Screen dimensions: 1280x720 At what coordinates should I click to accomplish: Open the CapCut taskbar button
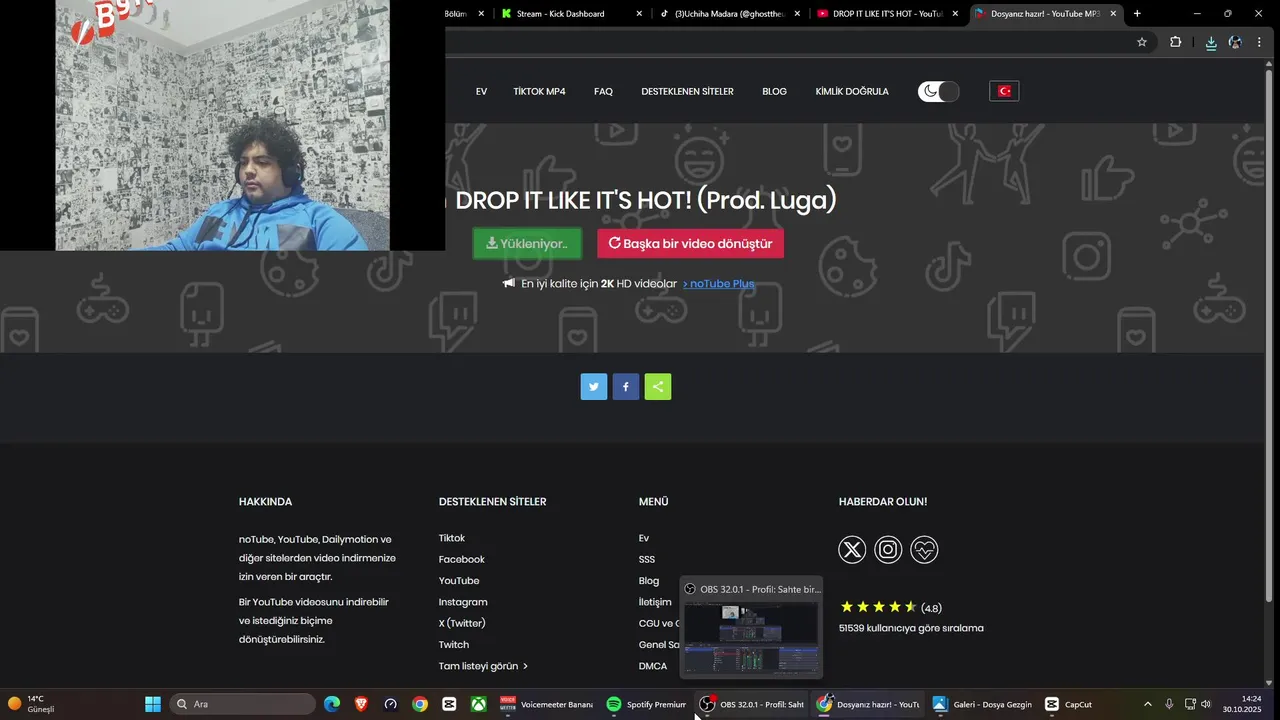pos(1069,704)
